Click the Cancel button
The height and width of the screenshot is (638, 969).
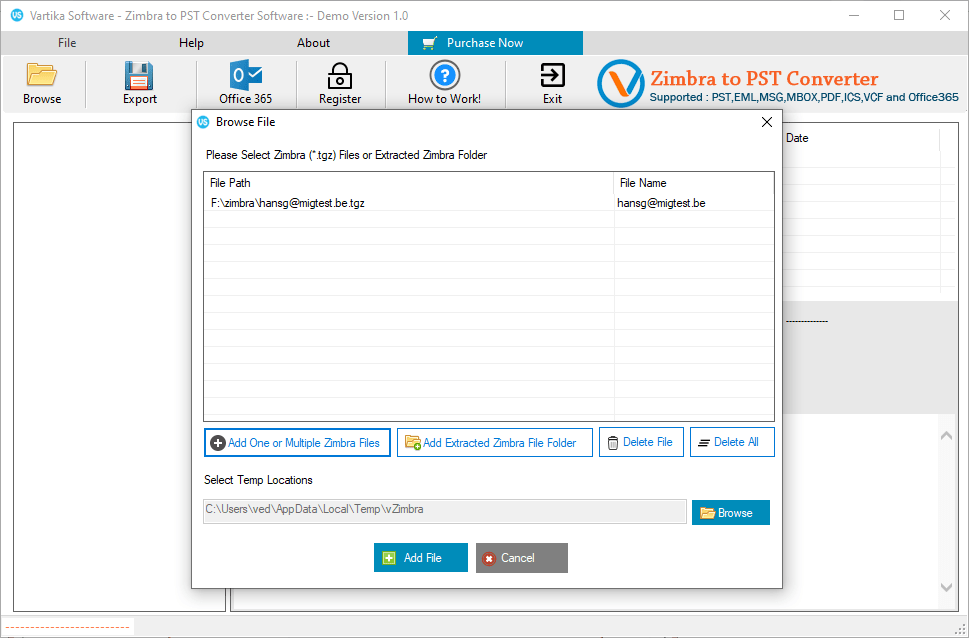(x=522, y=558)
